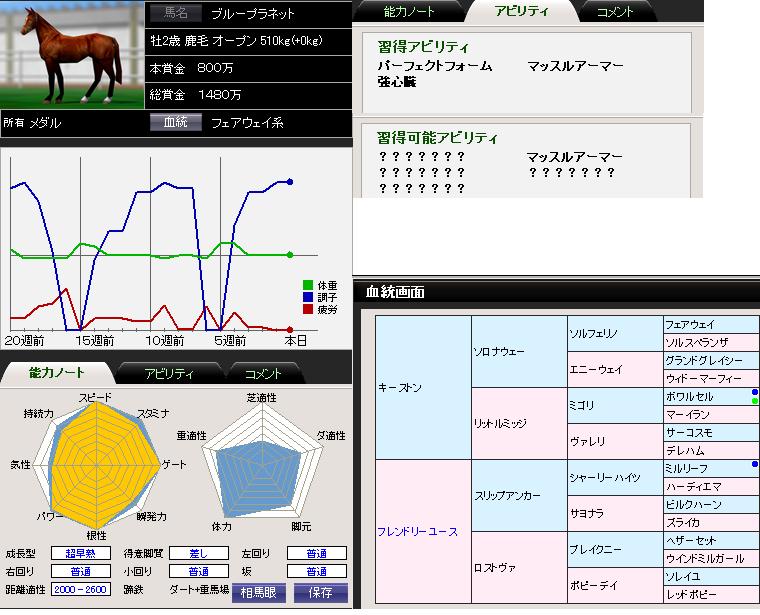
Task: Click フェアウェイ ancestor cell in pedigree
Action: point(711,325)
